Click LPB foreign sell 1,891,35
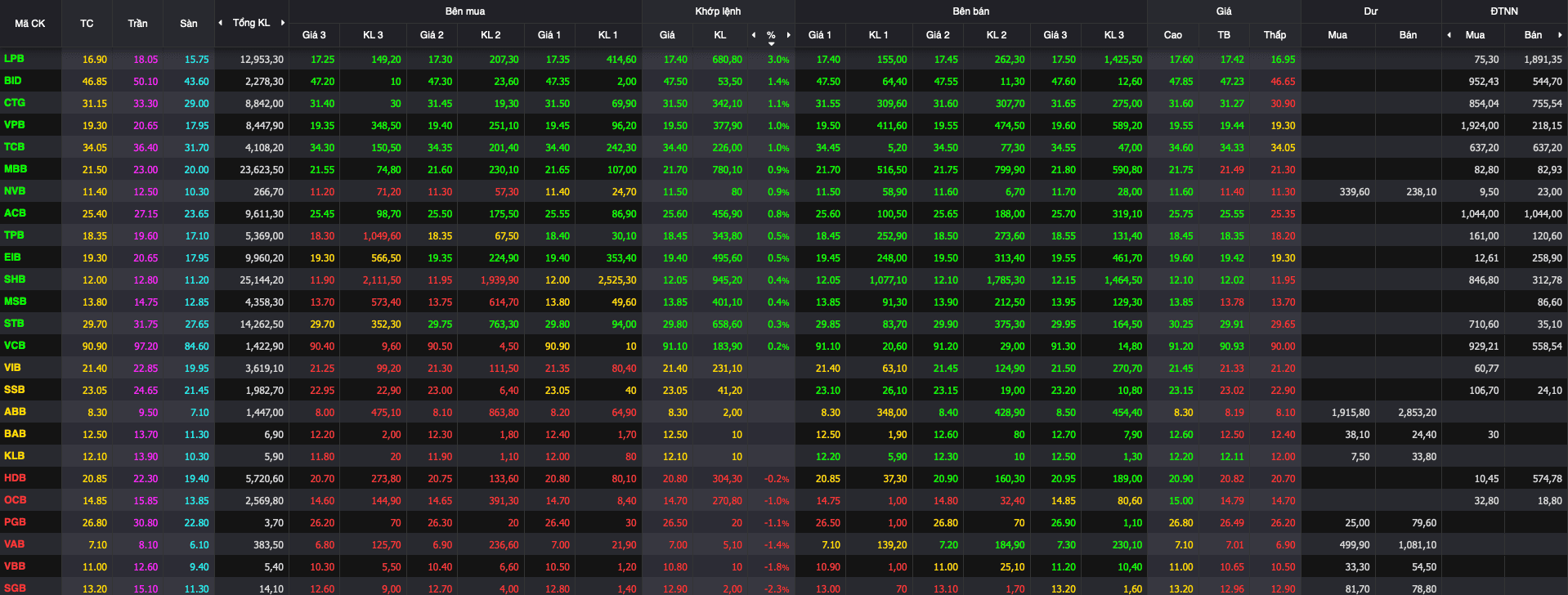1568x595 pixels. [1543, 60]
